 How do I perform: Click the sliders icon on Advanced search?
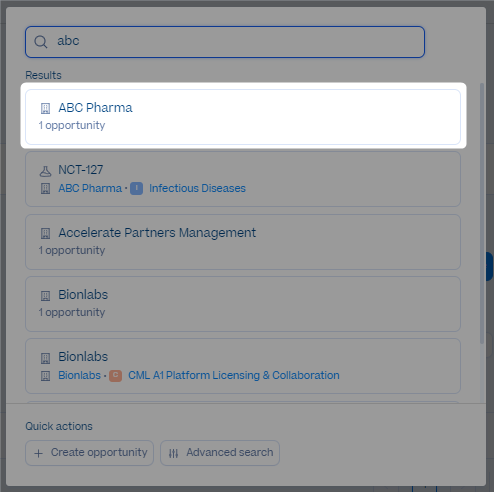[x=173, y=453]
